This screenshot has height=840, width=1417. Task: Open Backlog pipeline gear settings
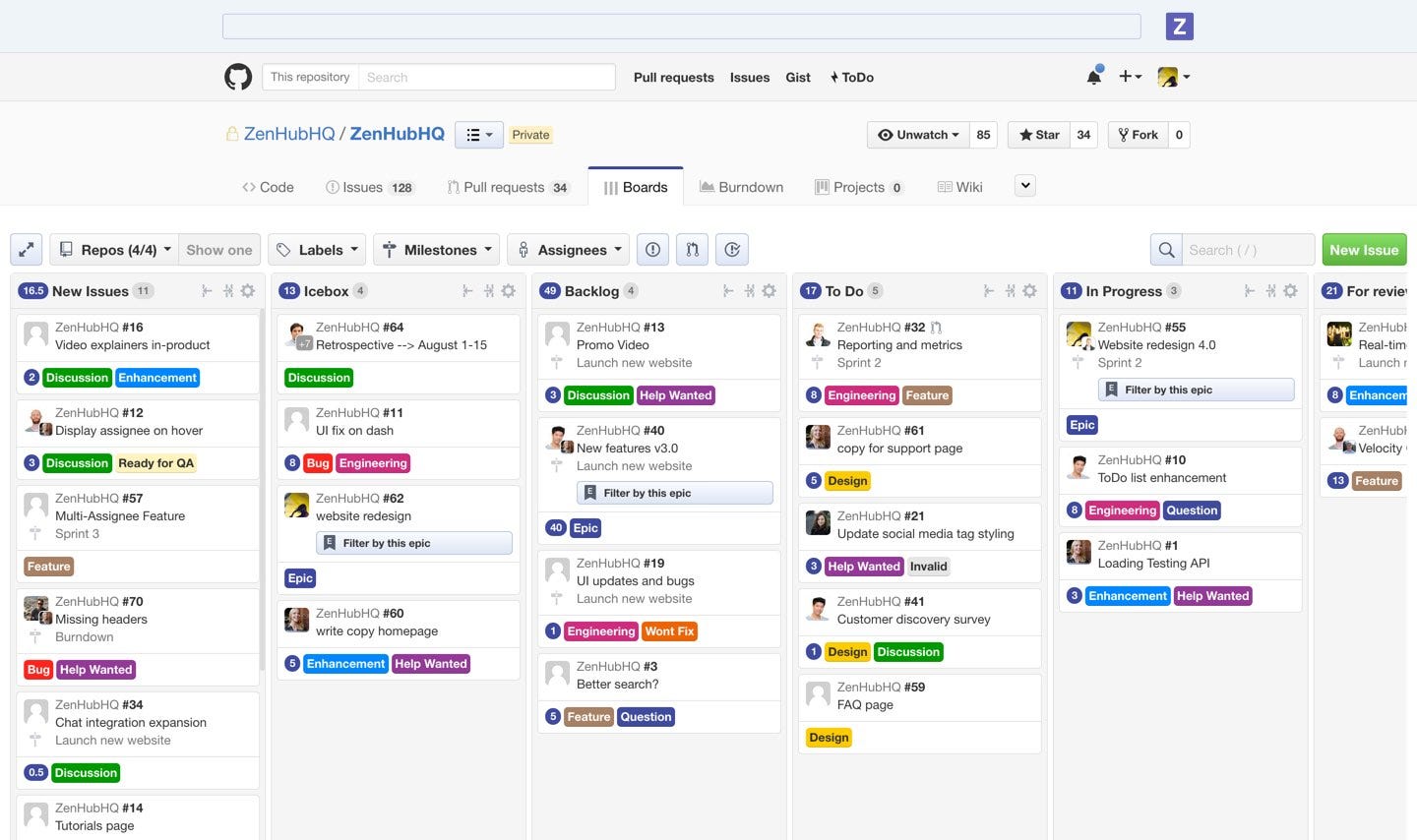pos(770,291)
